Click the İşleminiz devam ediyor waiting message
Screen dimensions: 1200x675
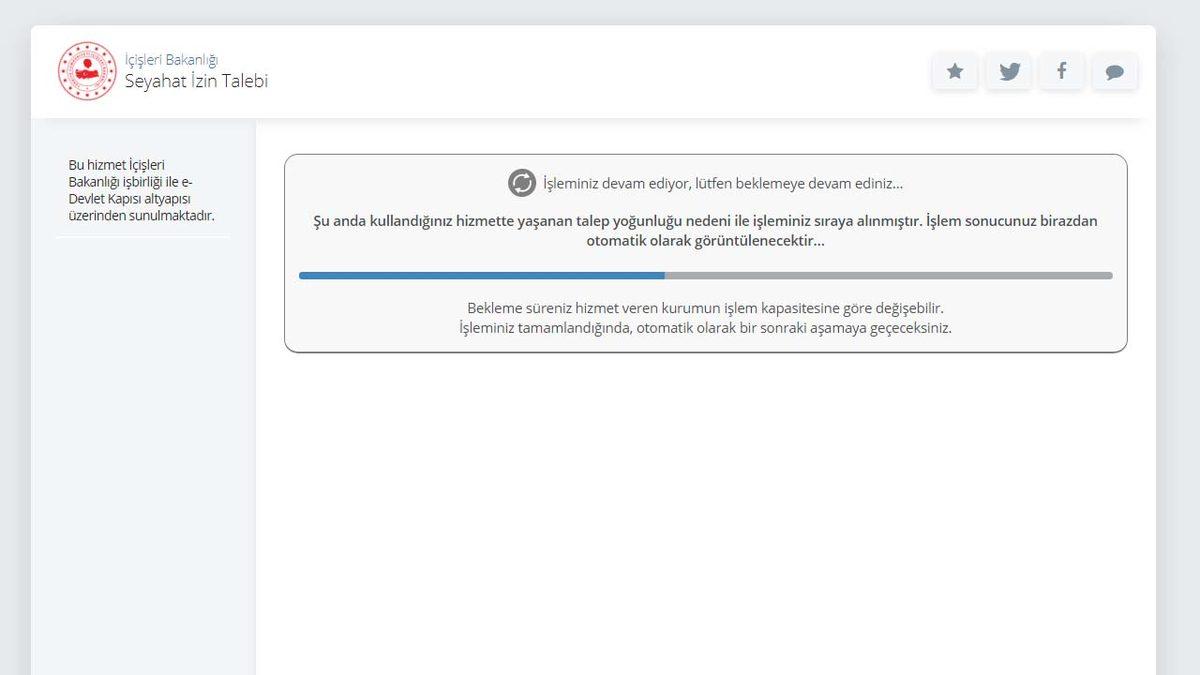coord(721,183)
